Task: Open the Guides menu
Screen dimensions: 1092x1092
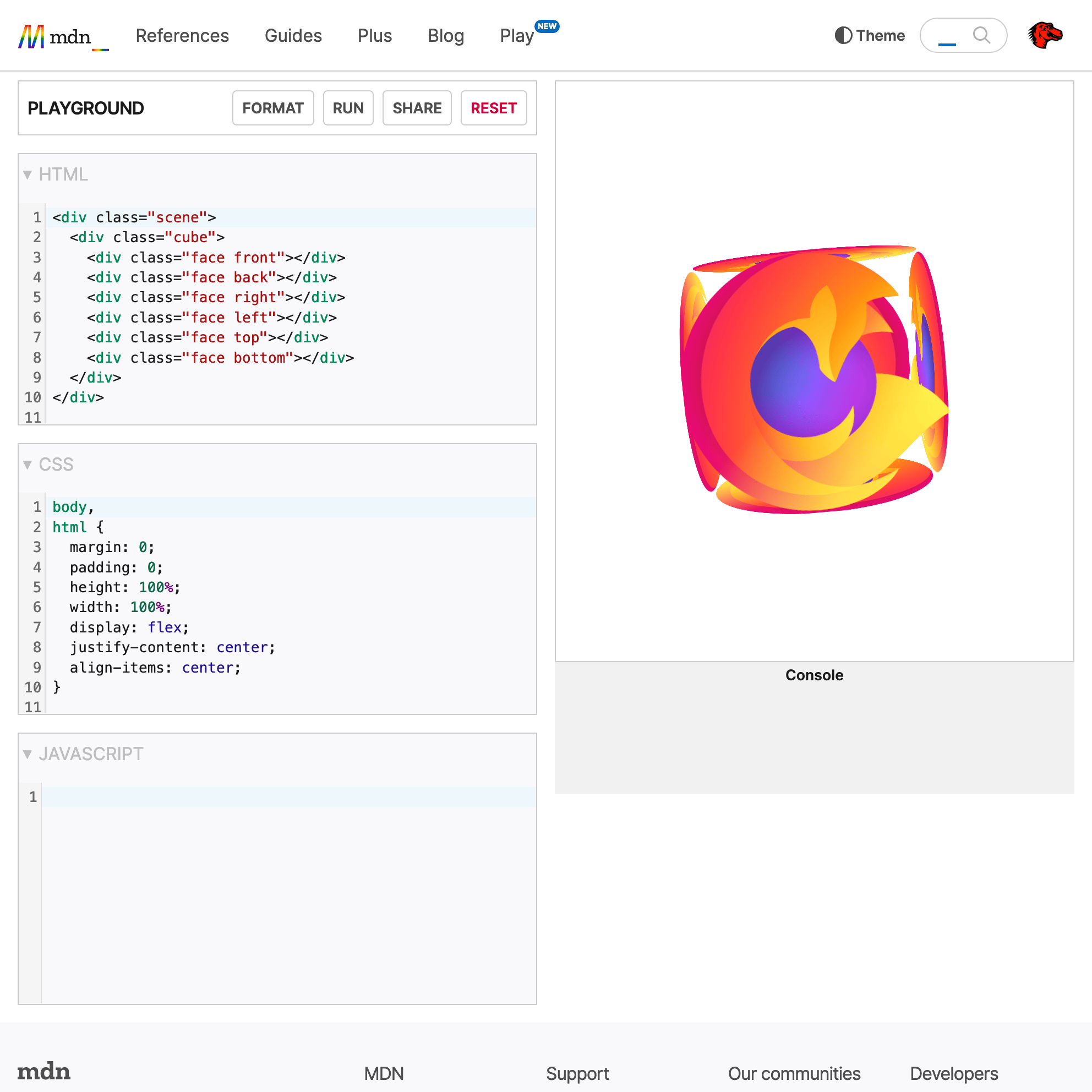Action: (x=293, y=36)
